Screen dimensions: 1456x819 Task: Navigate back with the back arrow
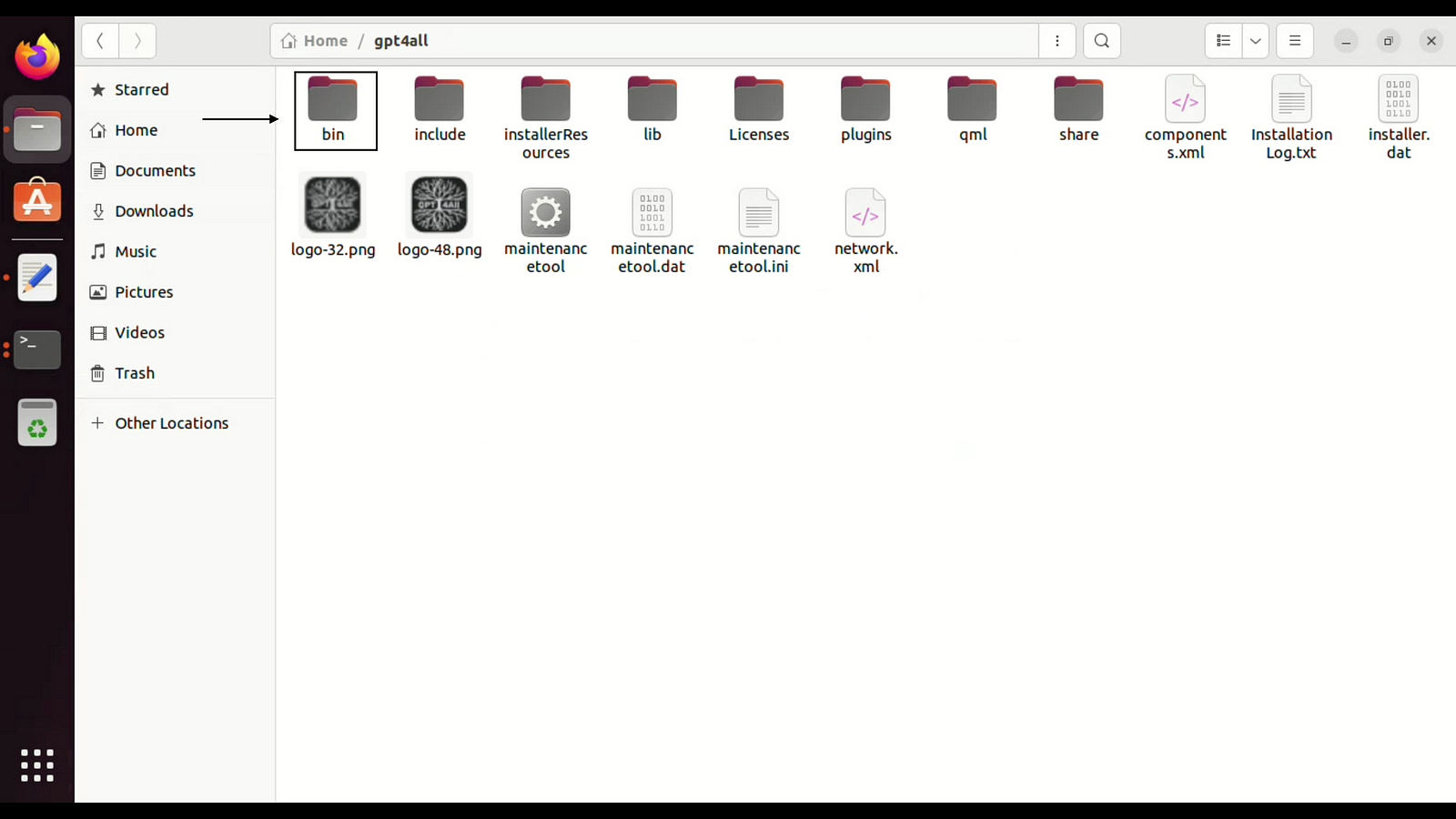point(100,41)
